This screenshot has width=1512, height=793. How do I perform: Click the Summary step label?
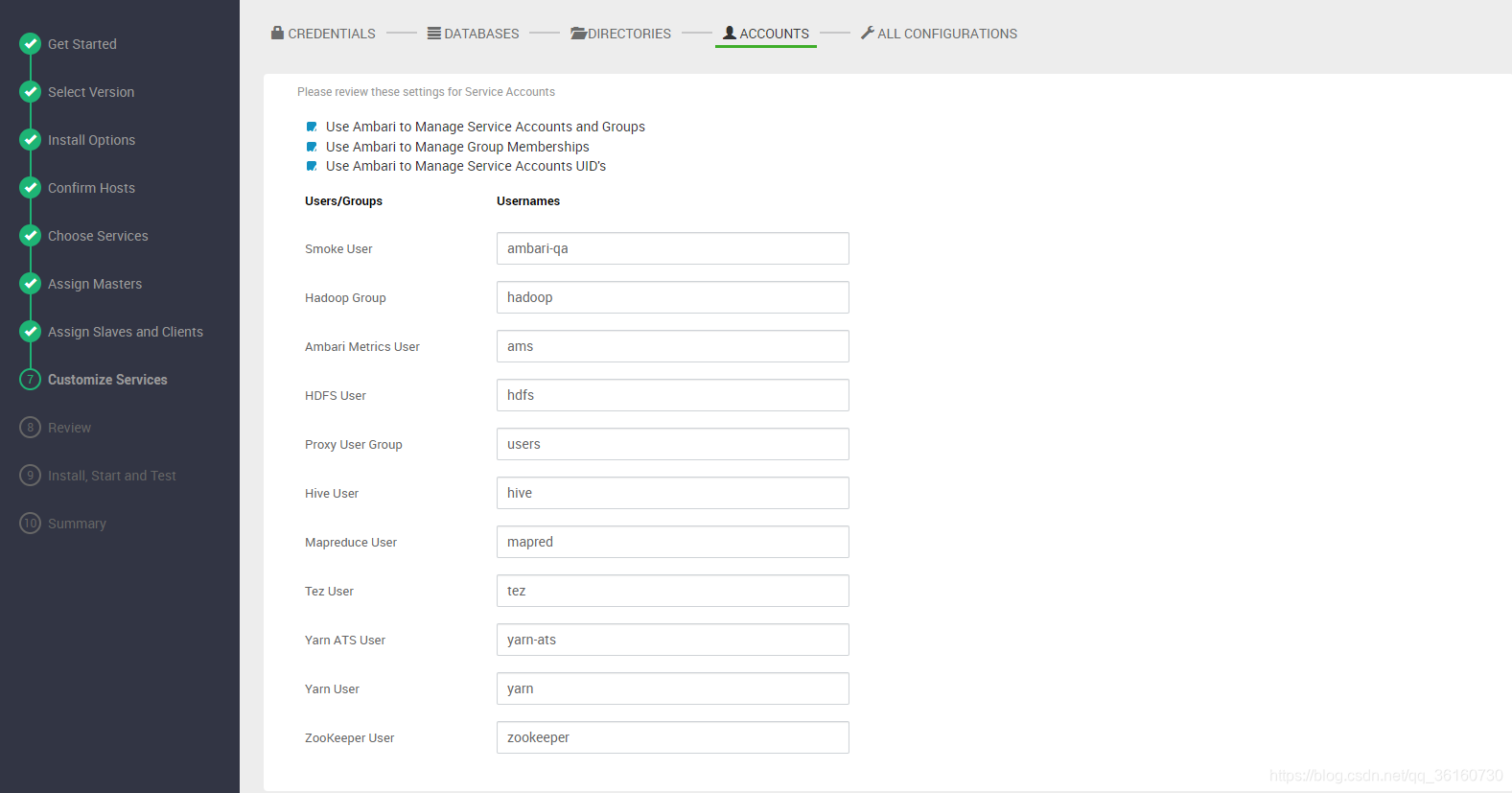click(77, 524)
